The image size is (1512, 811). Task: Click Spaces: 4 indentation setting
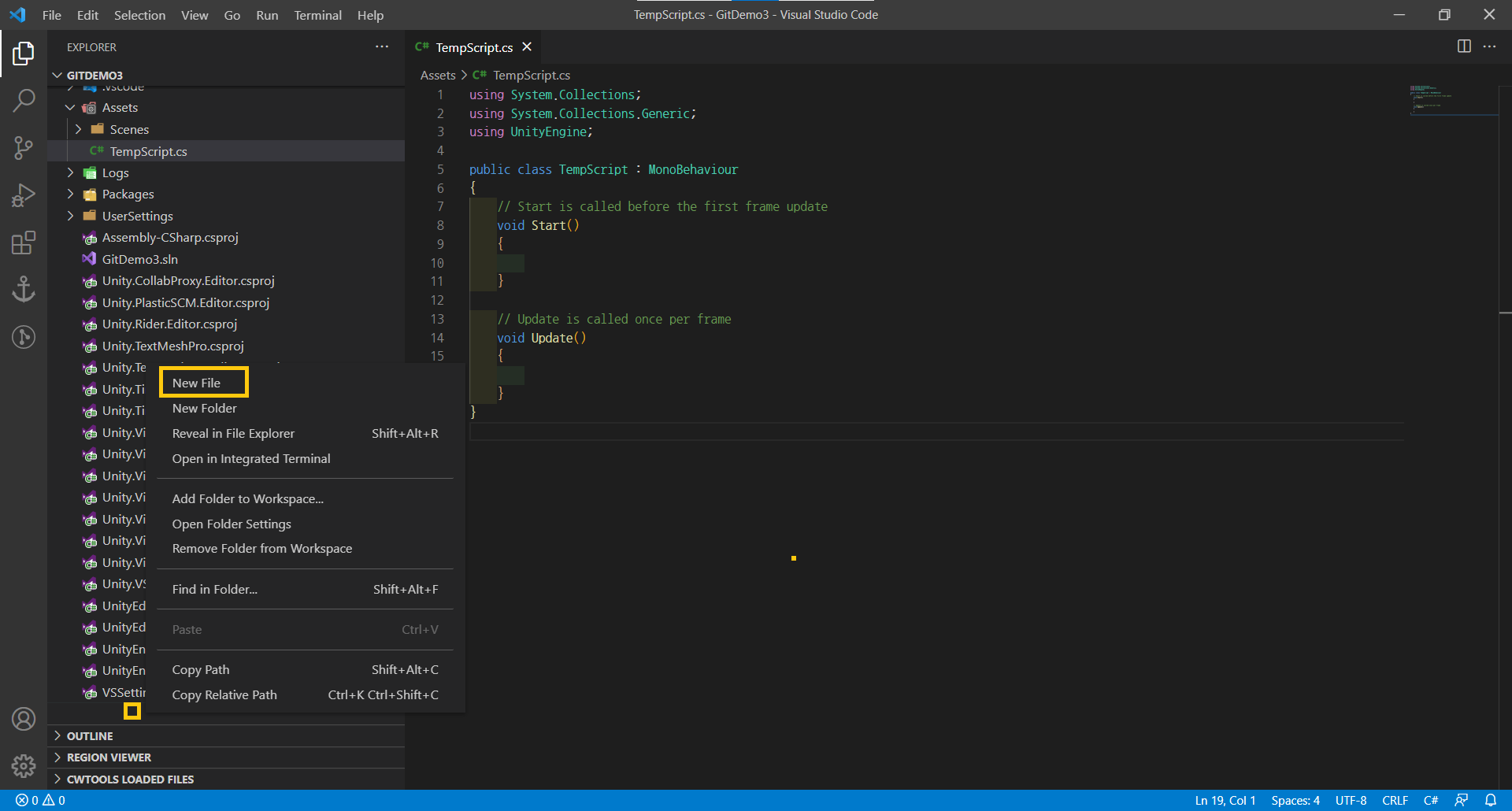(x=1295, y=800)
